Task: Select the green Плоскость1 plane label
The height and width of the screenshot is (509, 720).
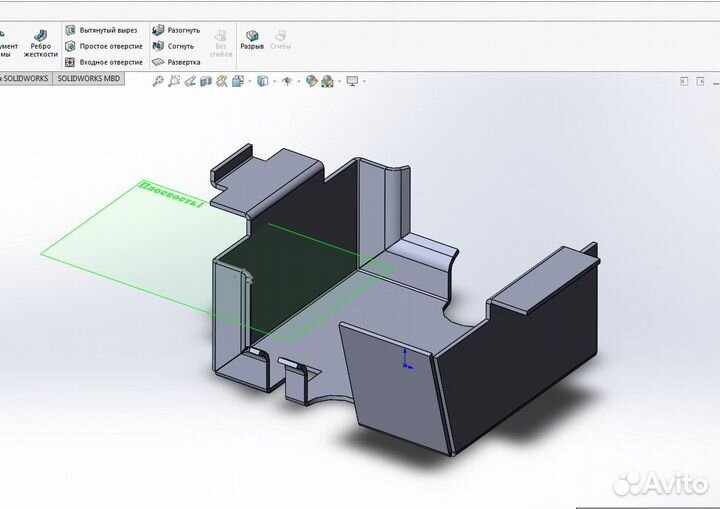Action: (171, 195)
